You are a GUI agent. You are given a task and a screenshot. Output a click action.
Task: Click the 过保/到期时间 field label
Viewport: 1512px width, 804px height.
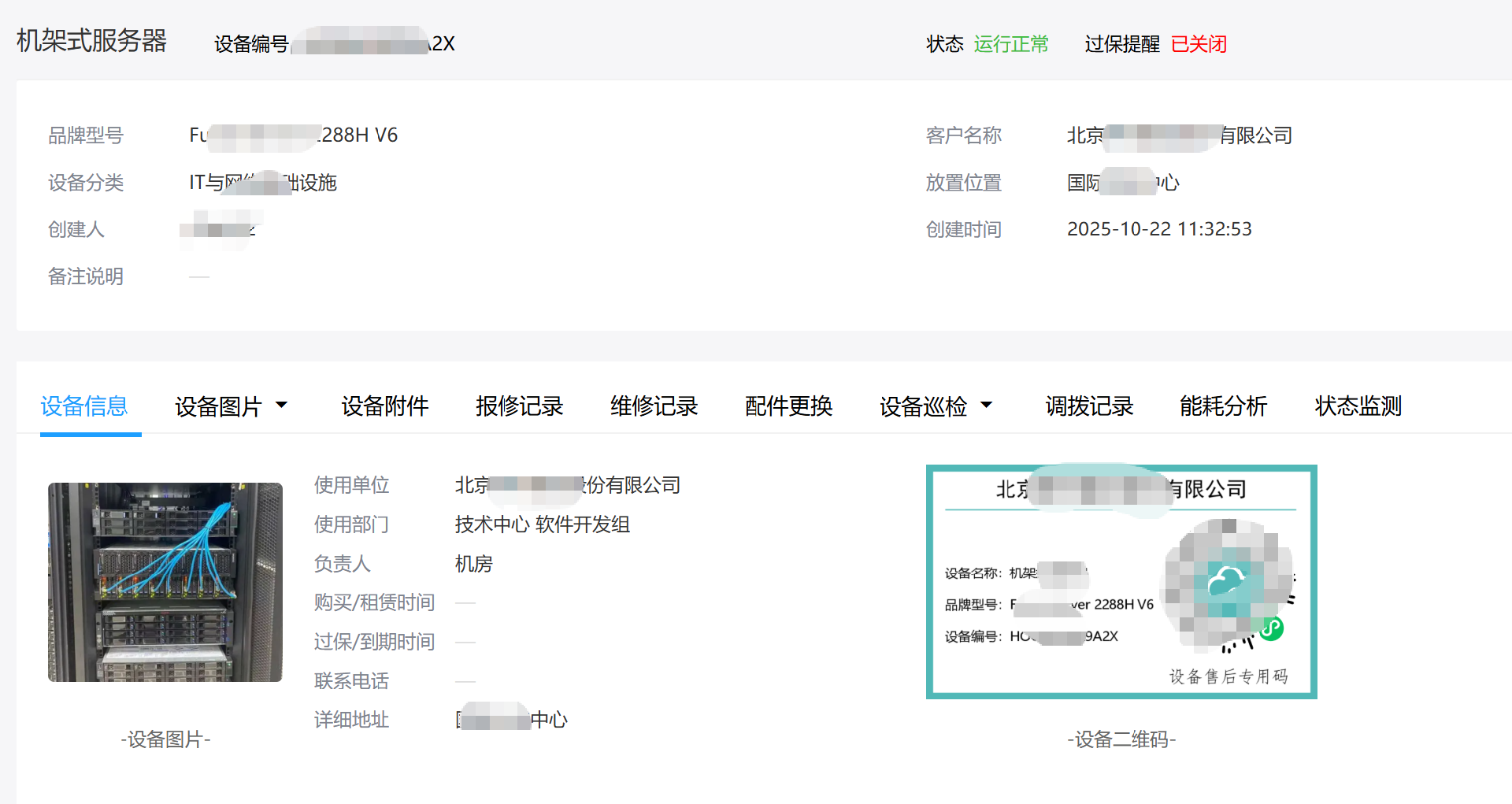[x=374, y=642]
